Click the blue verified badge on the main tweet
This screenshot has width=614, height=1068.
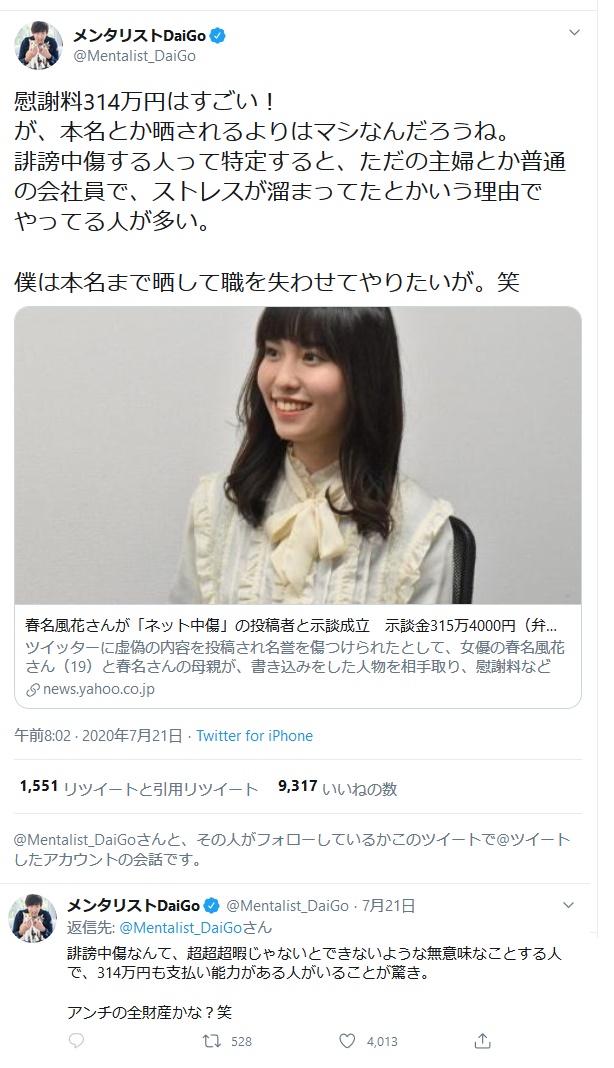point(218,35)
